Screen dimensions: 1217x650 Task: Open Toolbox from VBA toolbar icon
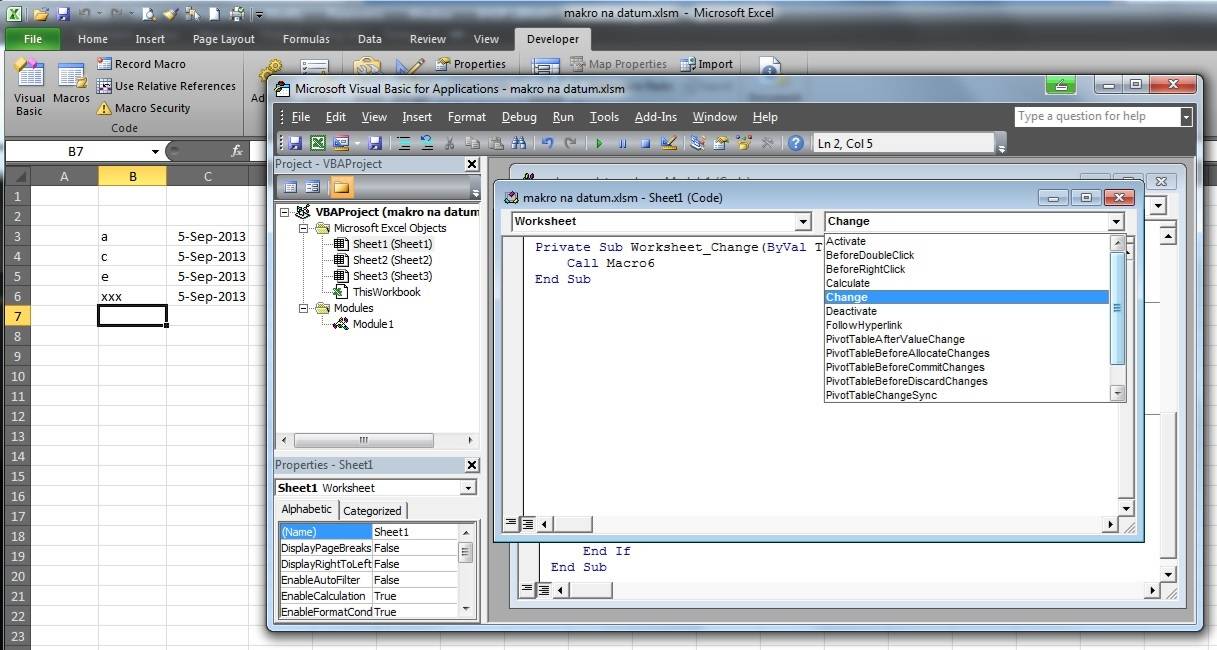[766, 143]
